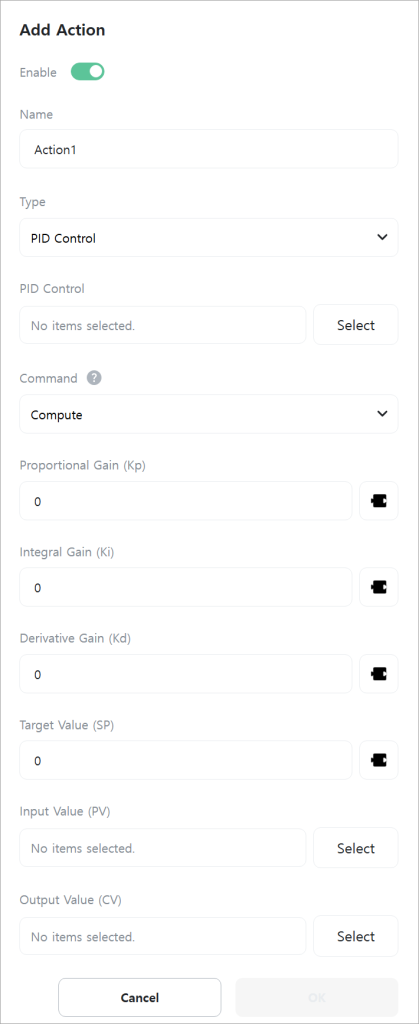Click the Name field containing Action1
The image size is (419, 1024).
(x=209, y=149)
